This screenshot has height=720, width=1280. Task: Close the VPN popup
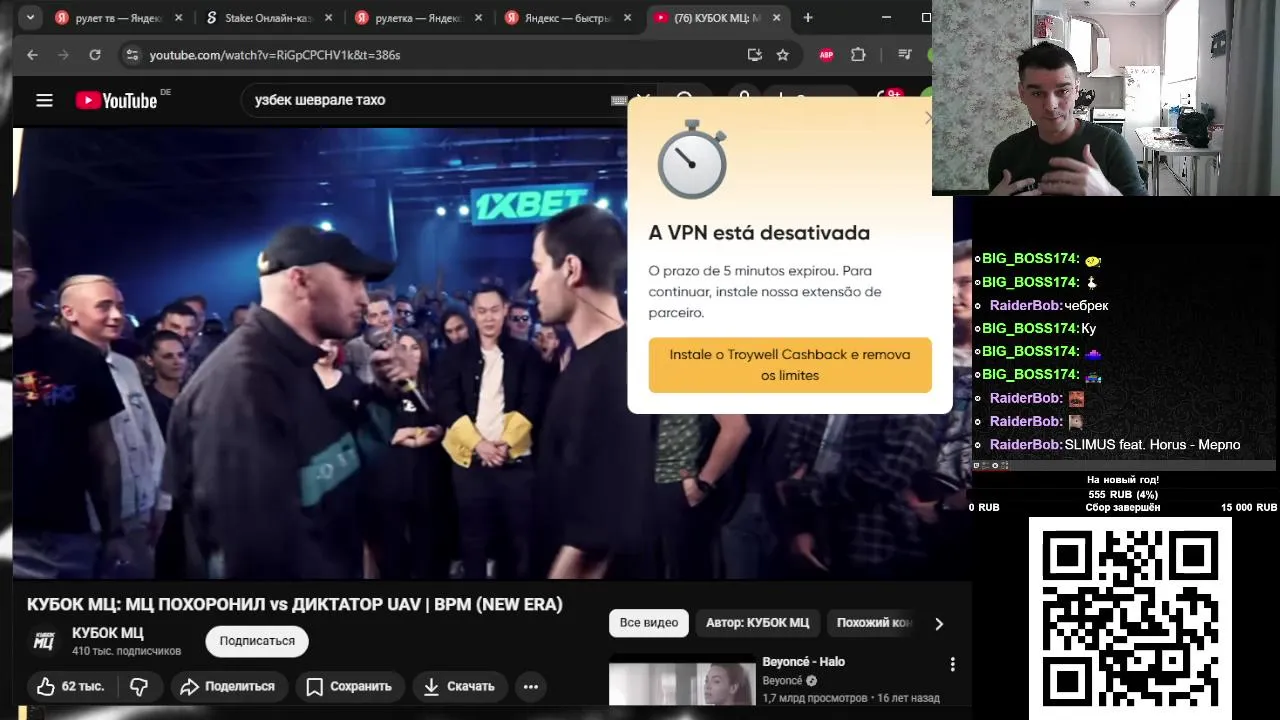coord(928,118)
